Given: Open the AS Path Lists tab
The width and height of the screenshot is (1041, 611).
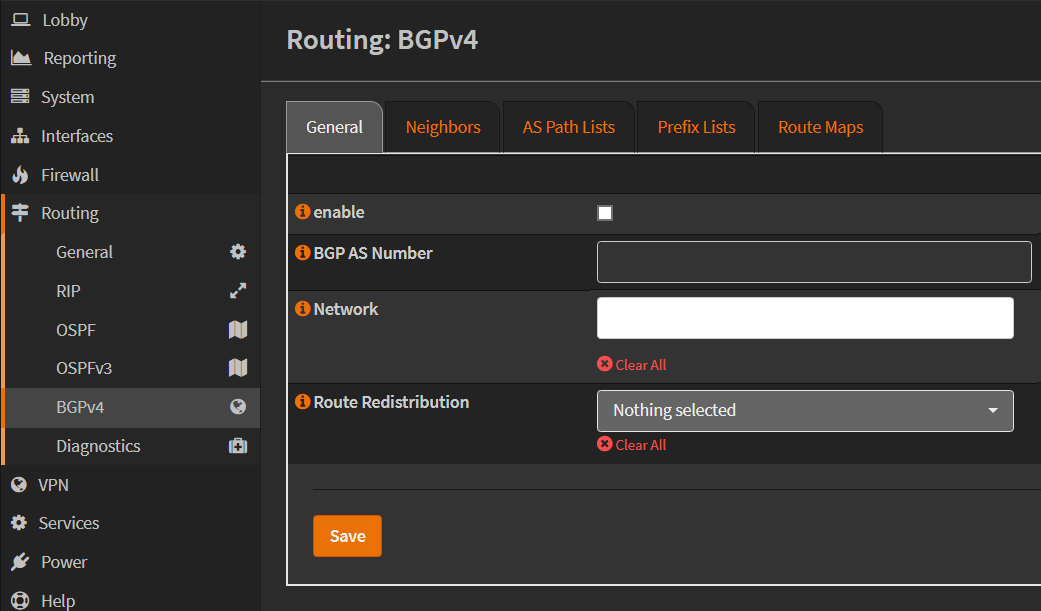Looking at the screenshot, I should coord(568,126).
